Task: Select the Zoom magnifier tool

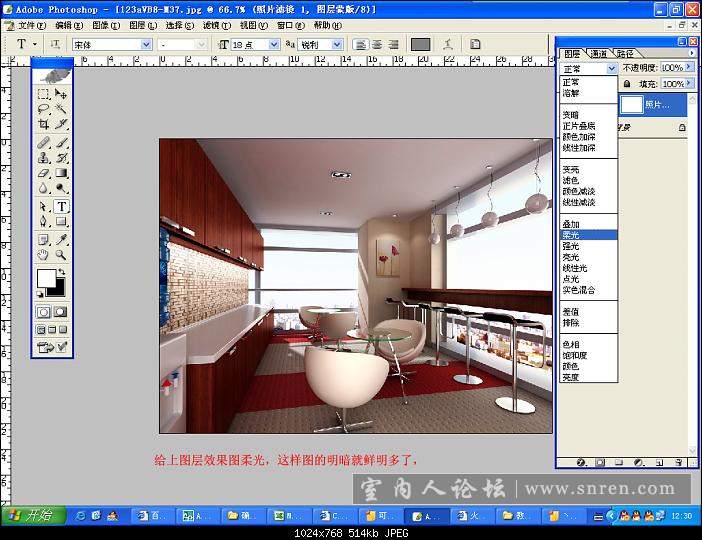Action: click(61, 255)
